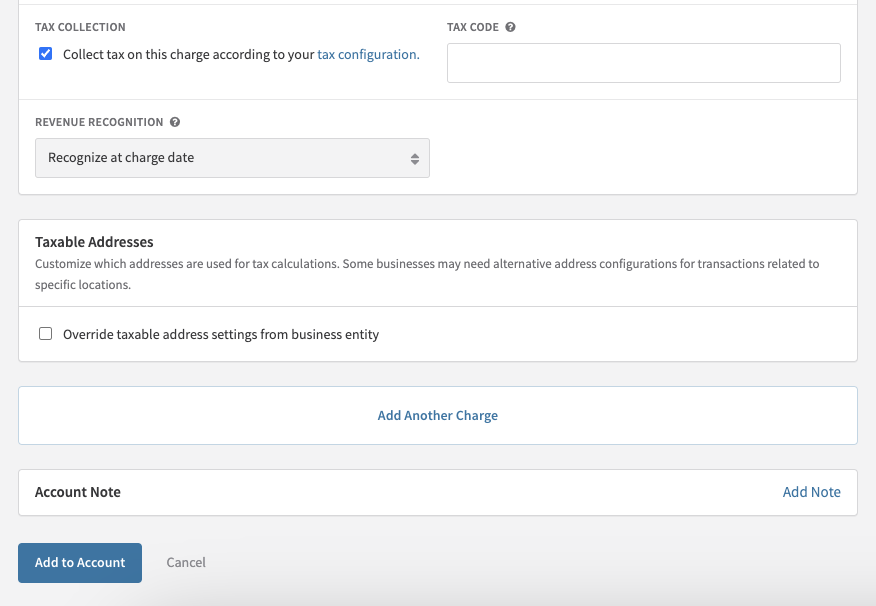The image size is (876, 606).
Task: Click the Collect tax on this charge label
Action: [241, 54]
